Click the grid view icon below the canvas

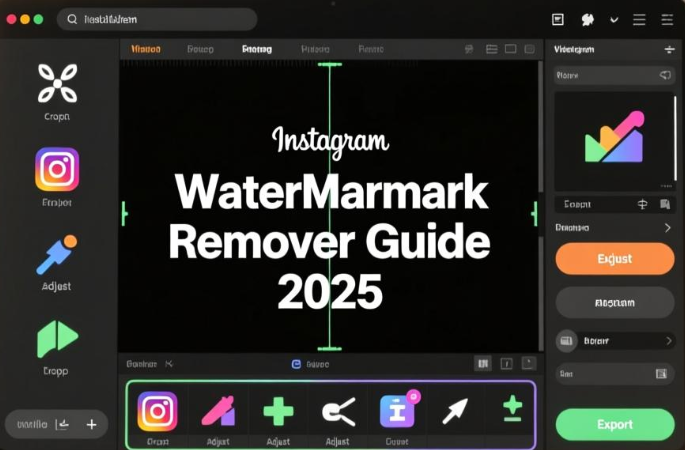[483, 363]
